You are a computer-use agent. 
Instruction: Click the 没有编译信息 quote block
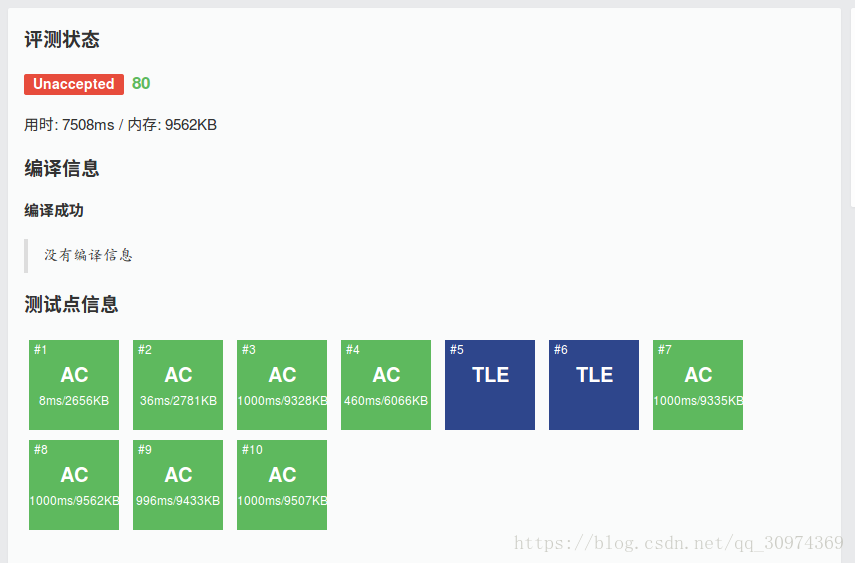tap(88, 255)
